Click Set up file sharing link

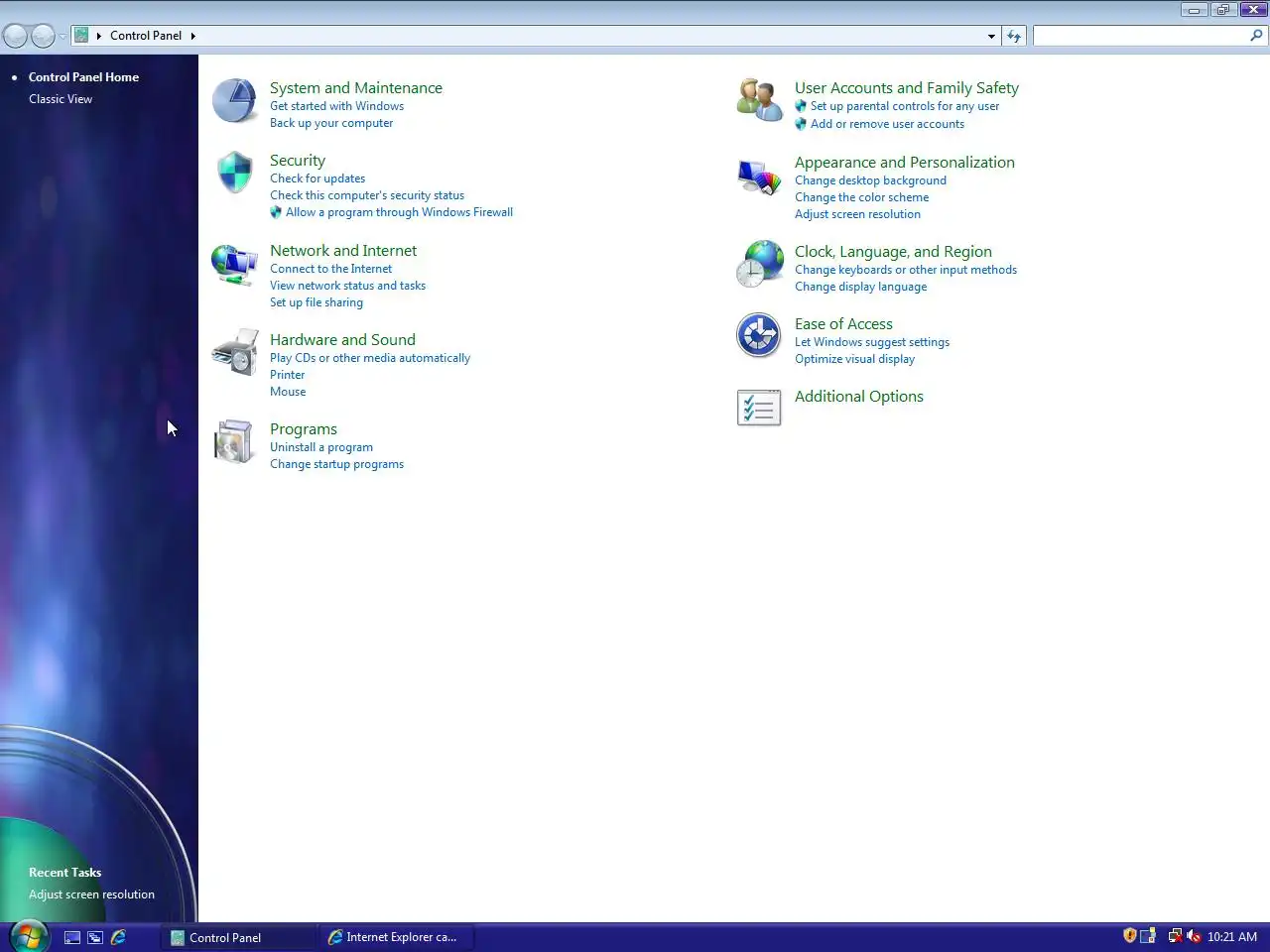pos(317,302)
